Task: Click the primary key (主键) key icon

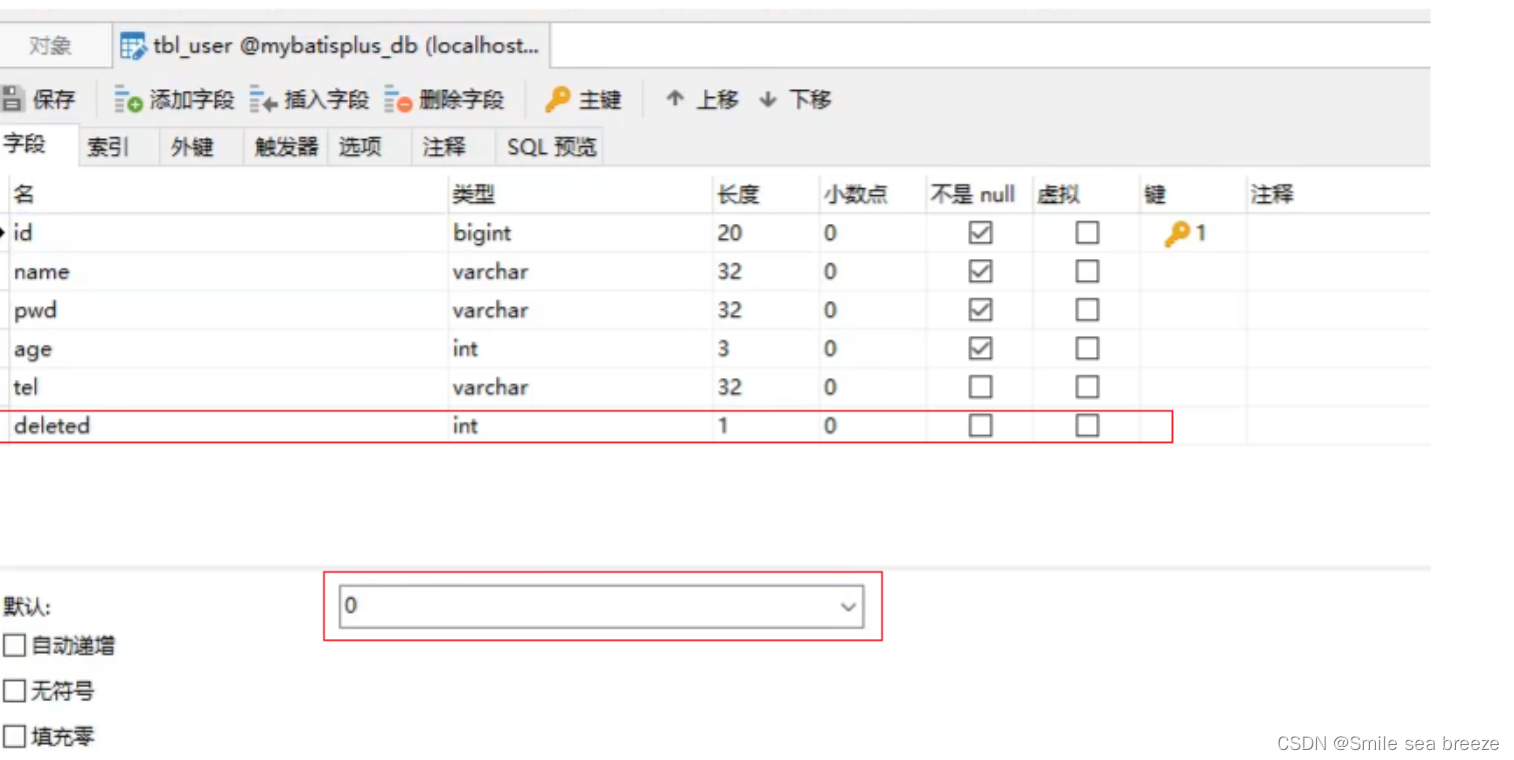Action: tap(558, 99)
